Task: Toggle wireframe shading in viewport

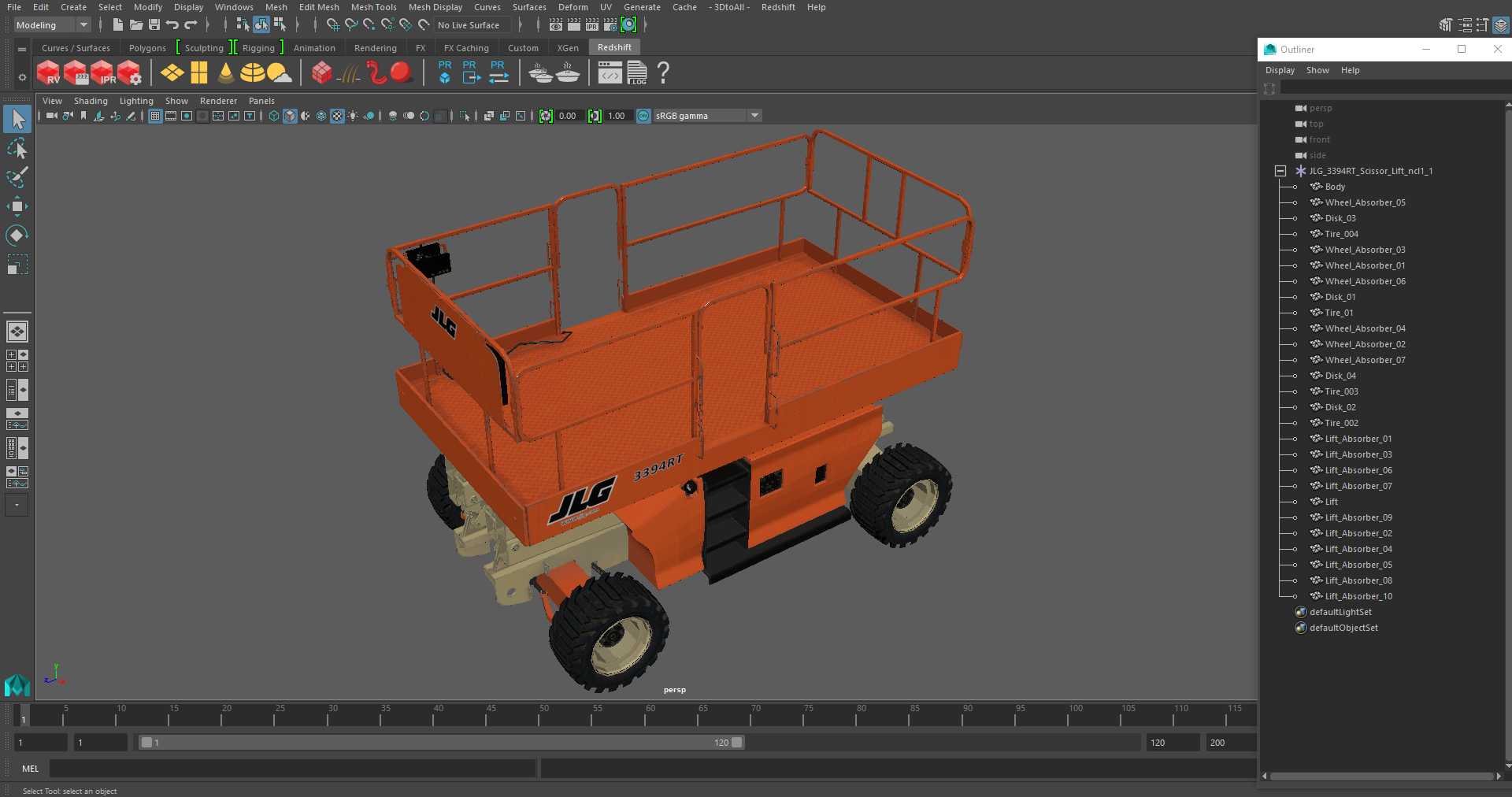Action: point(274,116)
